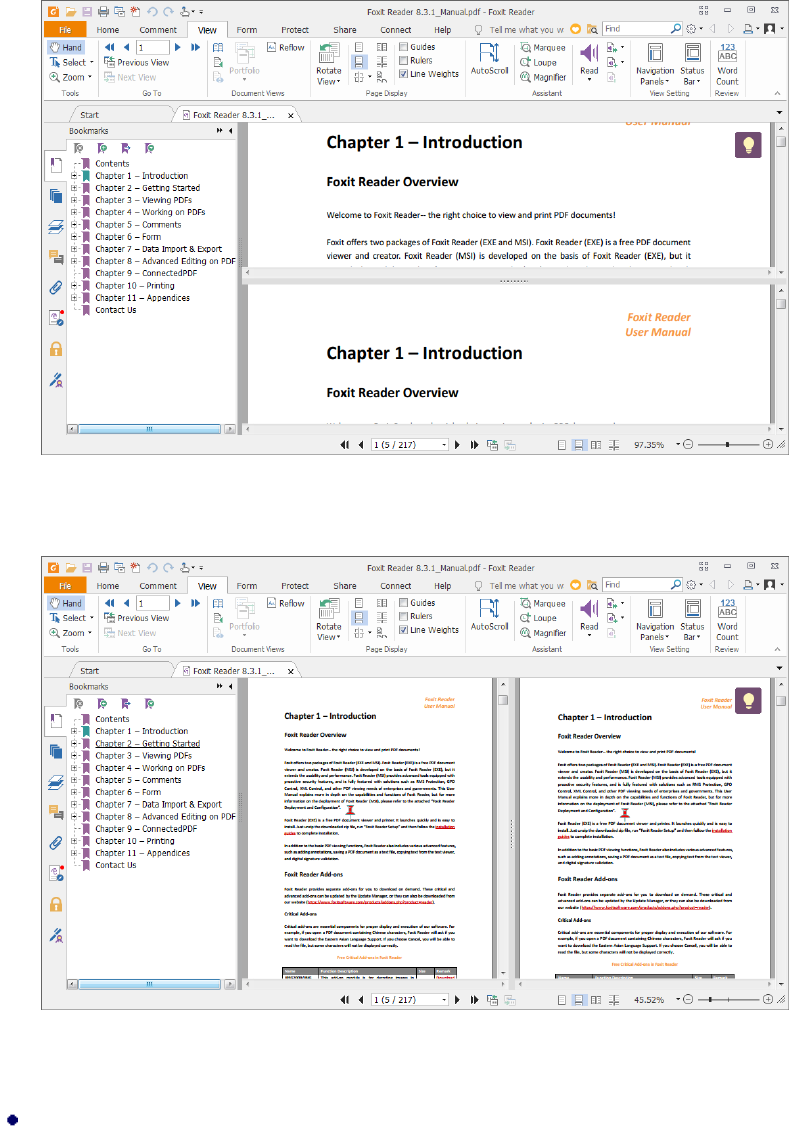Expand Chapter 11 – Appendices in lower bookmarks
This screenshot has height=1127, width=789.
click(74, 853)
